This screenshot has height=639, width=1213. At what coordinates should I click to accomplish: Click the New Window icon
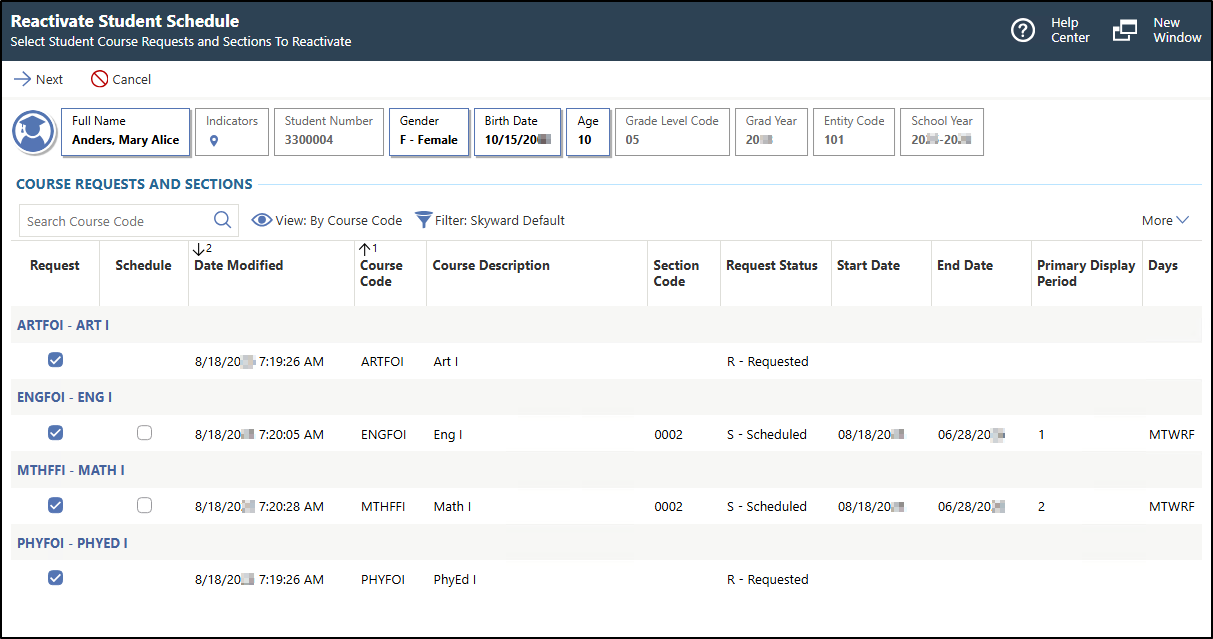1125,31
